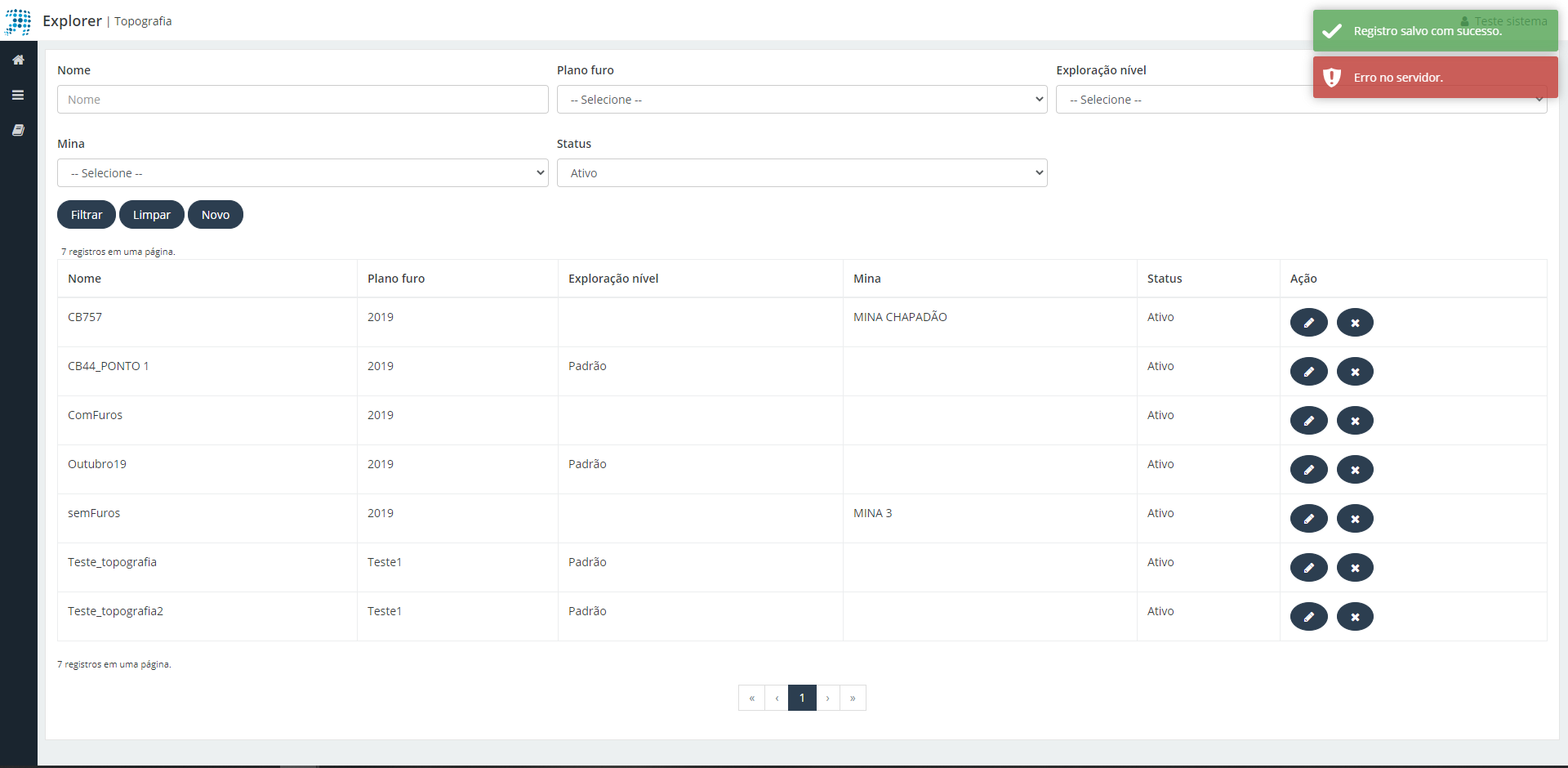Delete the Teste_topografia record
Screen dimensions: 1568x768
tap(1355, 568)
